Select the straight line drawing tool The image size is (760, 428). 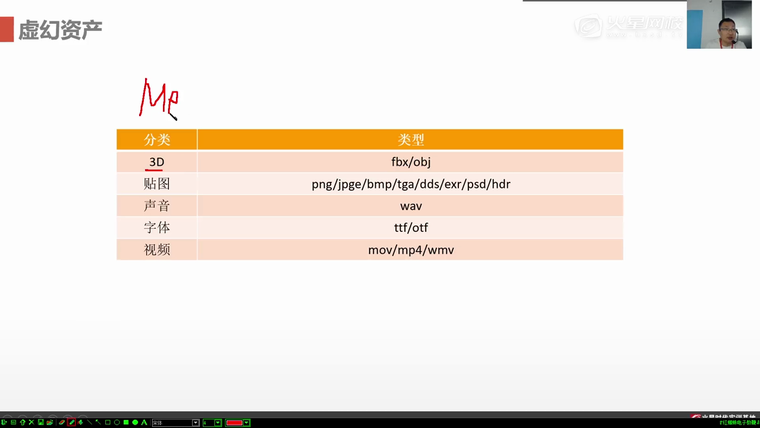(89, 422)
